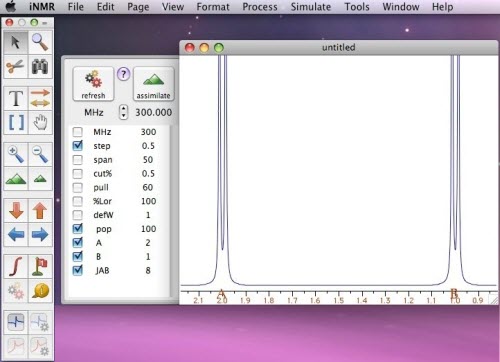The width and height of the screenshot is (500, 362).
Task: Open the View menu
Action: tap(173, 7)
